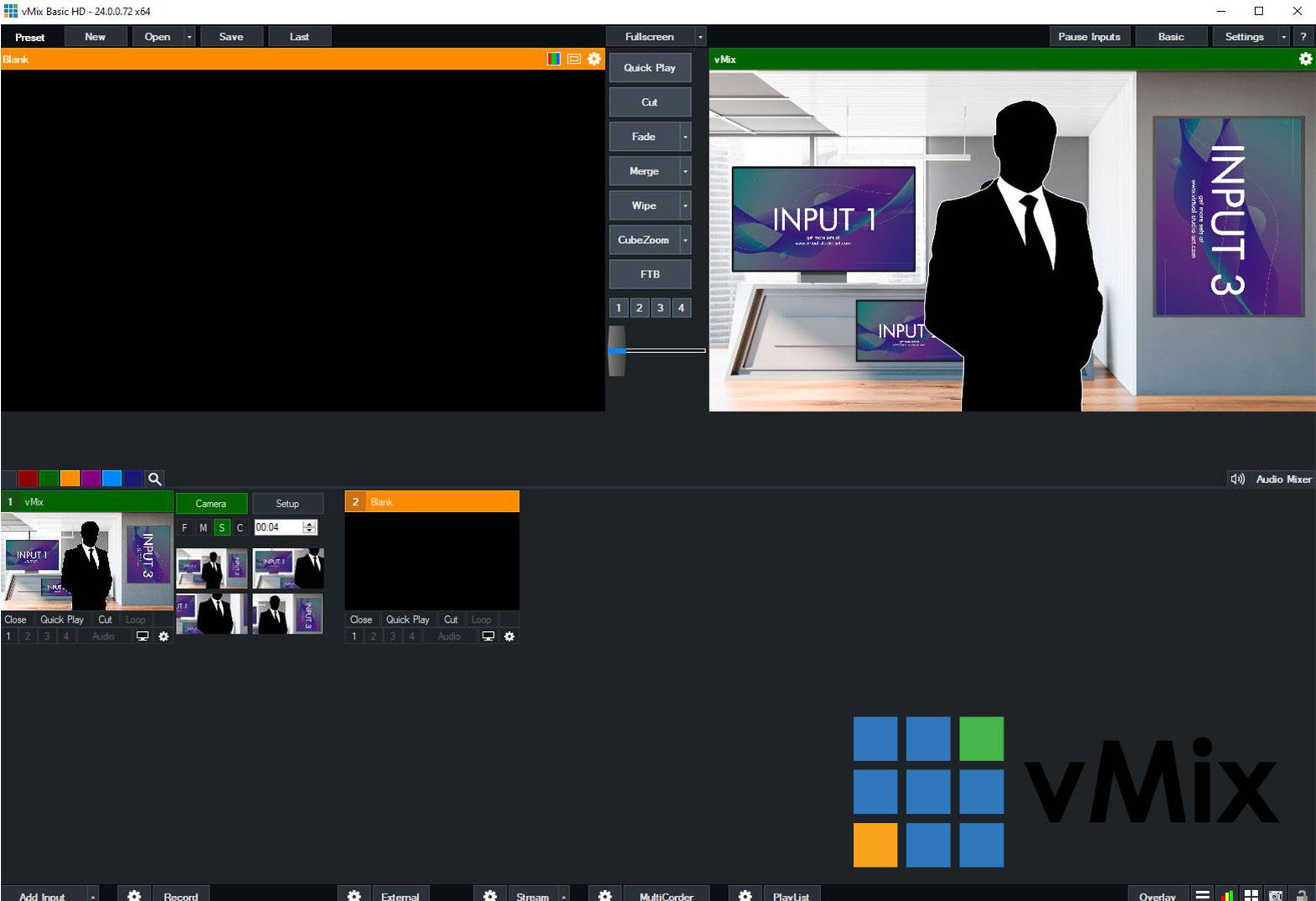Click the snapshot camera icon in bottom bar

click(1276, 895)
